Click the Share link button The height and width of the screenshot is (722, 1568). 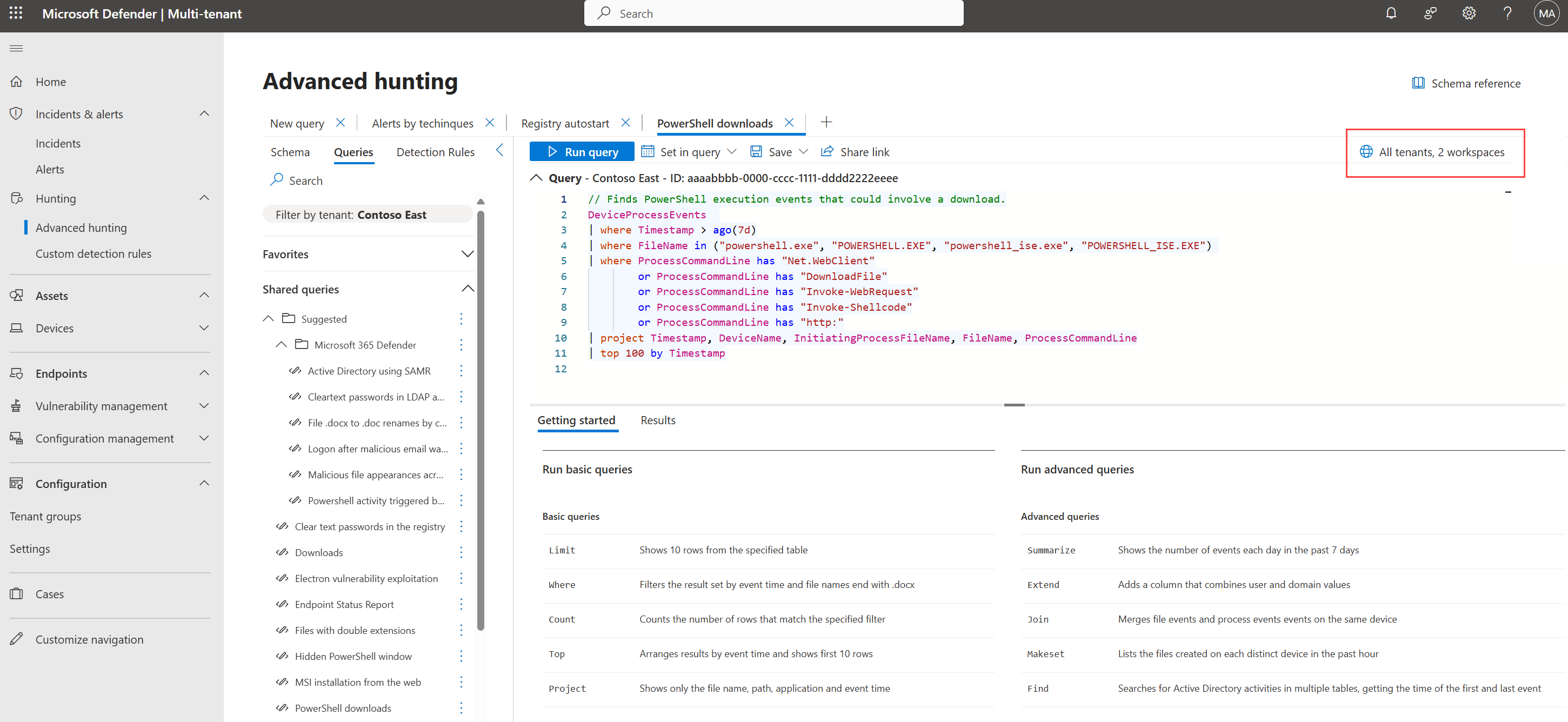click(x=855, y=152)
